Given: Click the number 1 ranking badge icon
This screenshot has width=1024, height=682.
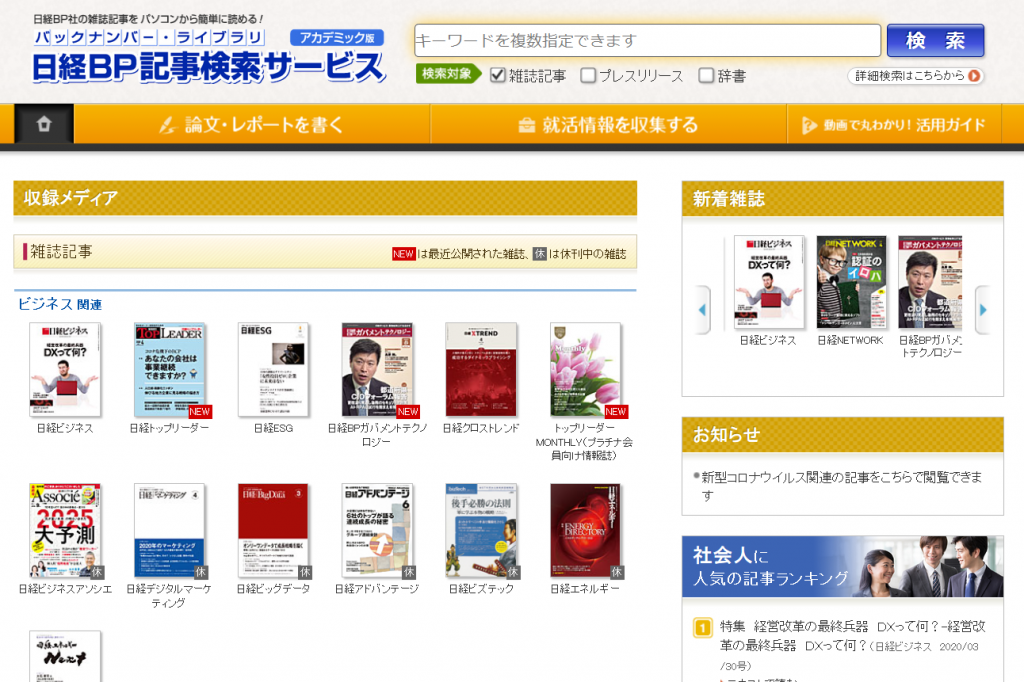Looking at the screenshot, I should tap(702, 628).
